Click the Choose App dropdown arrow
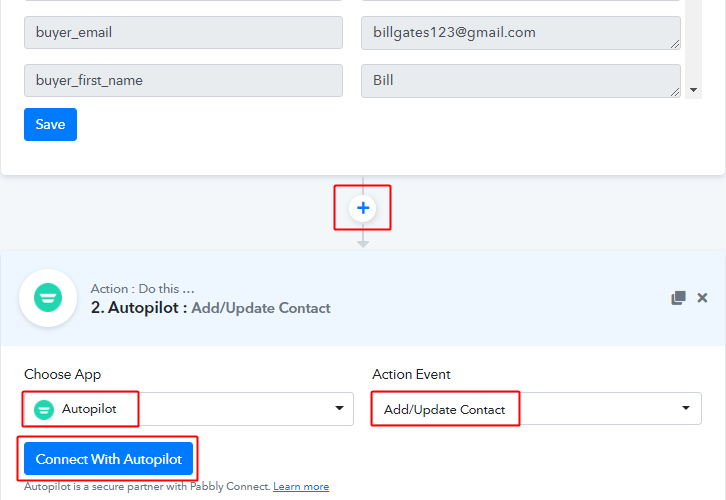The width and height of the screenshot is (726, 500). [x=339, y=408]
